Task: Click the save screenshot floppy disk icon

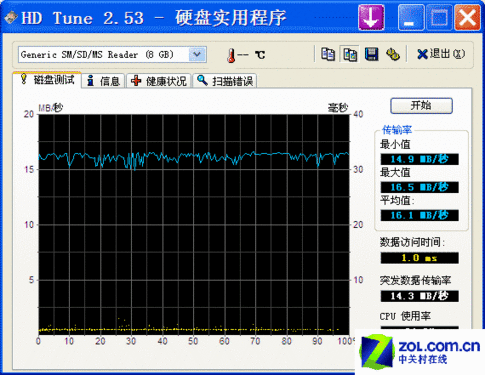Action: tap(371, 54)
